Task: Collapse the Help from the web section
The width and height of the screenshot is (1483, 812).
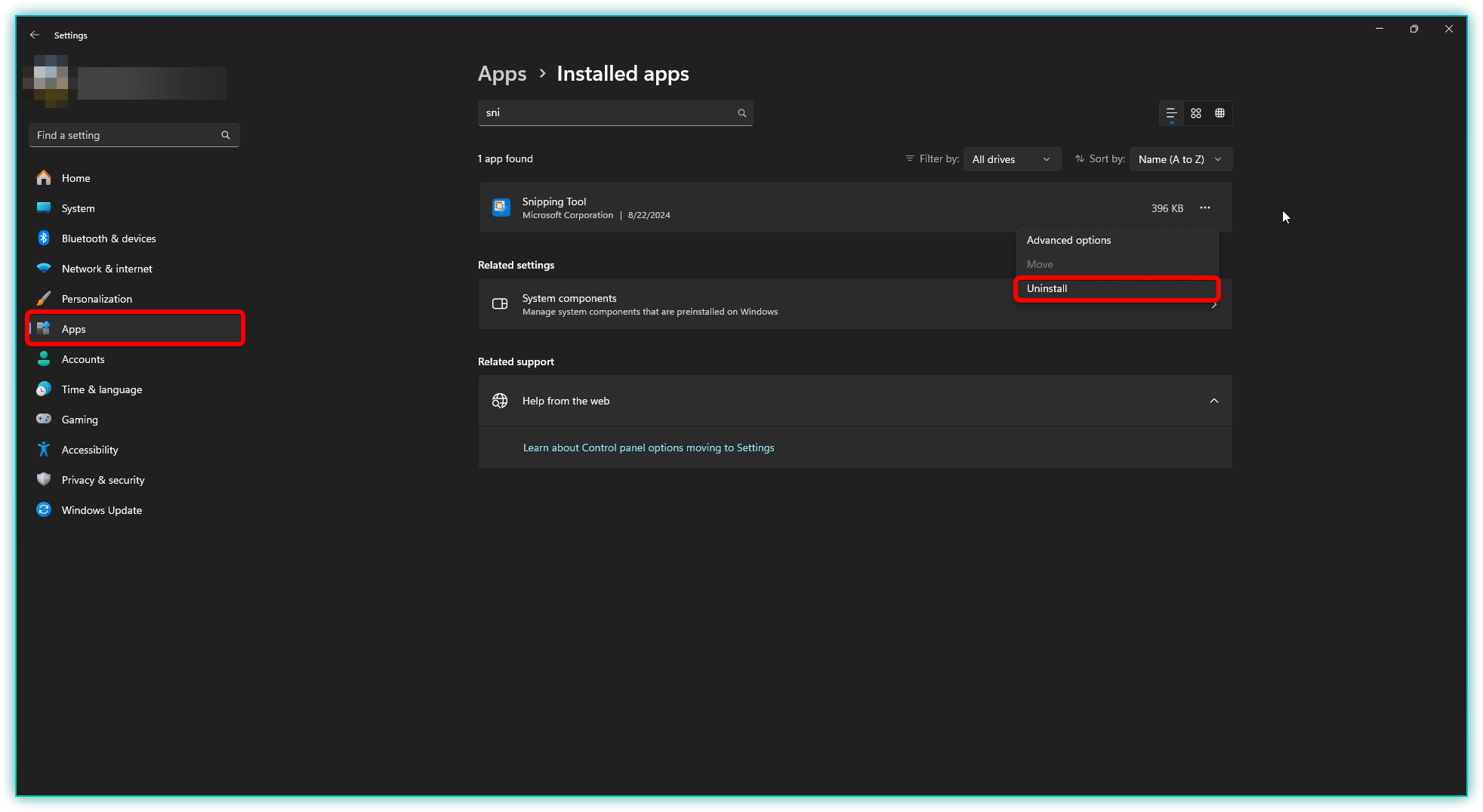Action: point(1213,401)
